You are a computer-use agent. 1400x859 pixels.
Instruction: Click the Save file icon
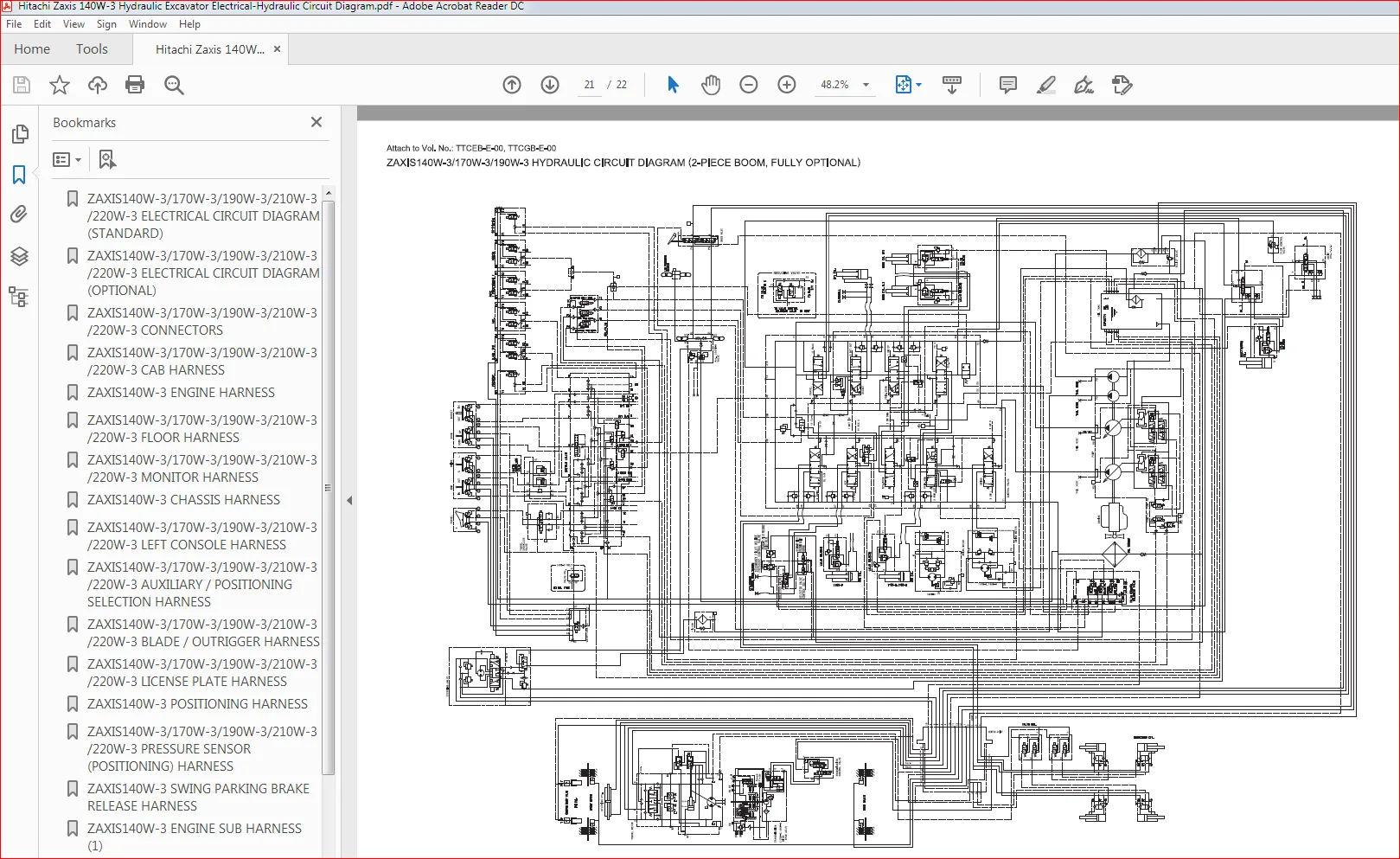click(x=22, y=85)
